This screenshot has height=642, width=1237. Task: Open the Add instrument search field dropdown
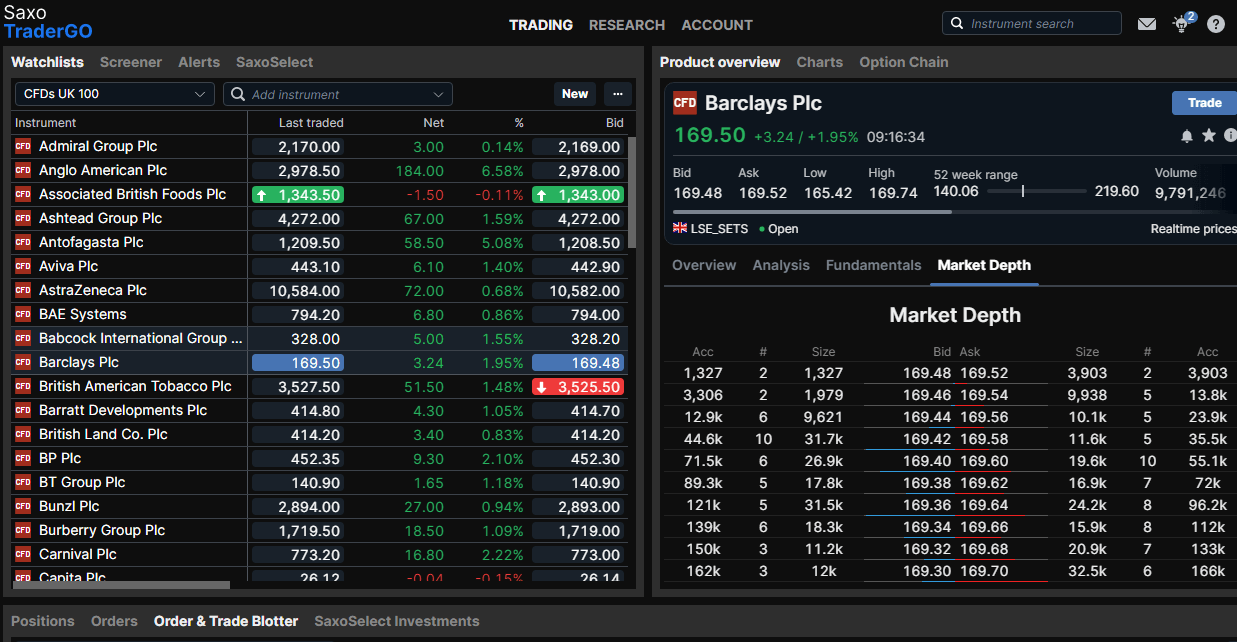337,93
